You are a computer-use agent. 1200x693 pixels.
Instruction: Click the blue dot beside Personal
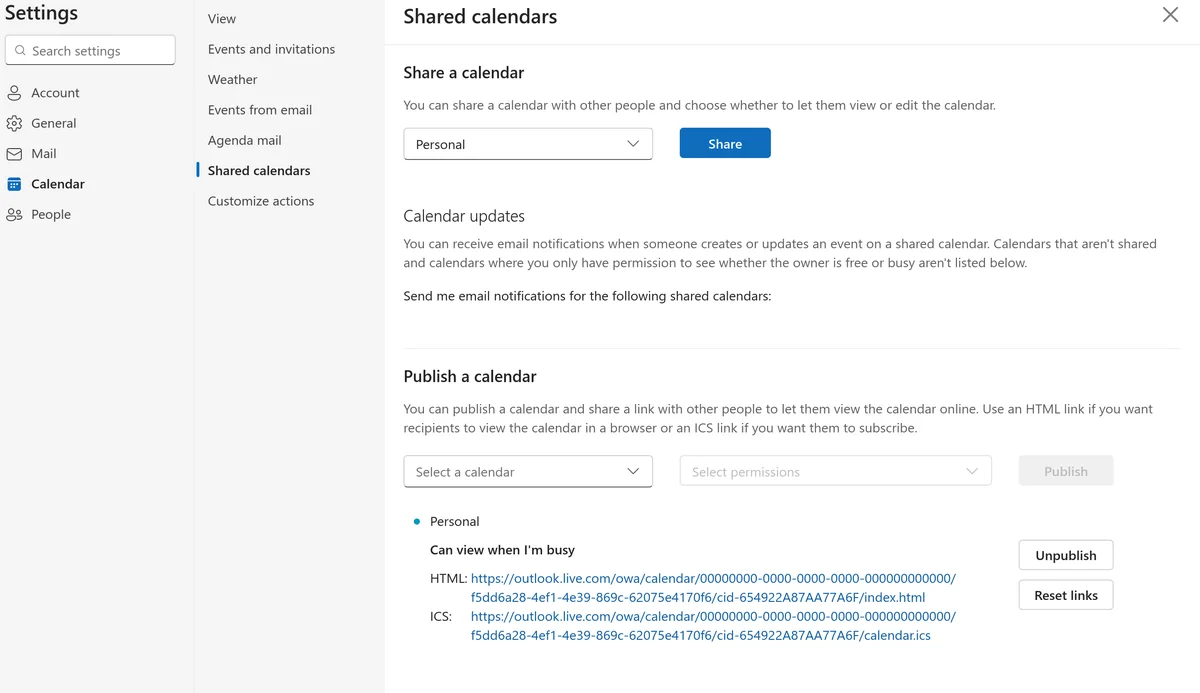coord(416,521)
